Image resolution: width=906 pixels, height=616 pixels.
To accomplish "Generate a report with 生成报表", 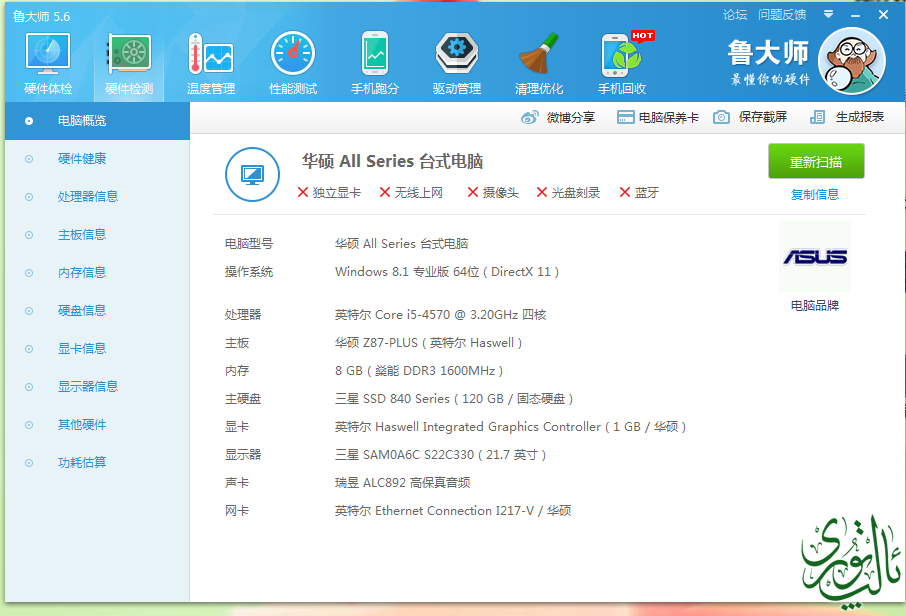I will tap(847, 117).
